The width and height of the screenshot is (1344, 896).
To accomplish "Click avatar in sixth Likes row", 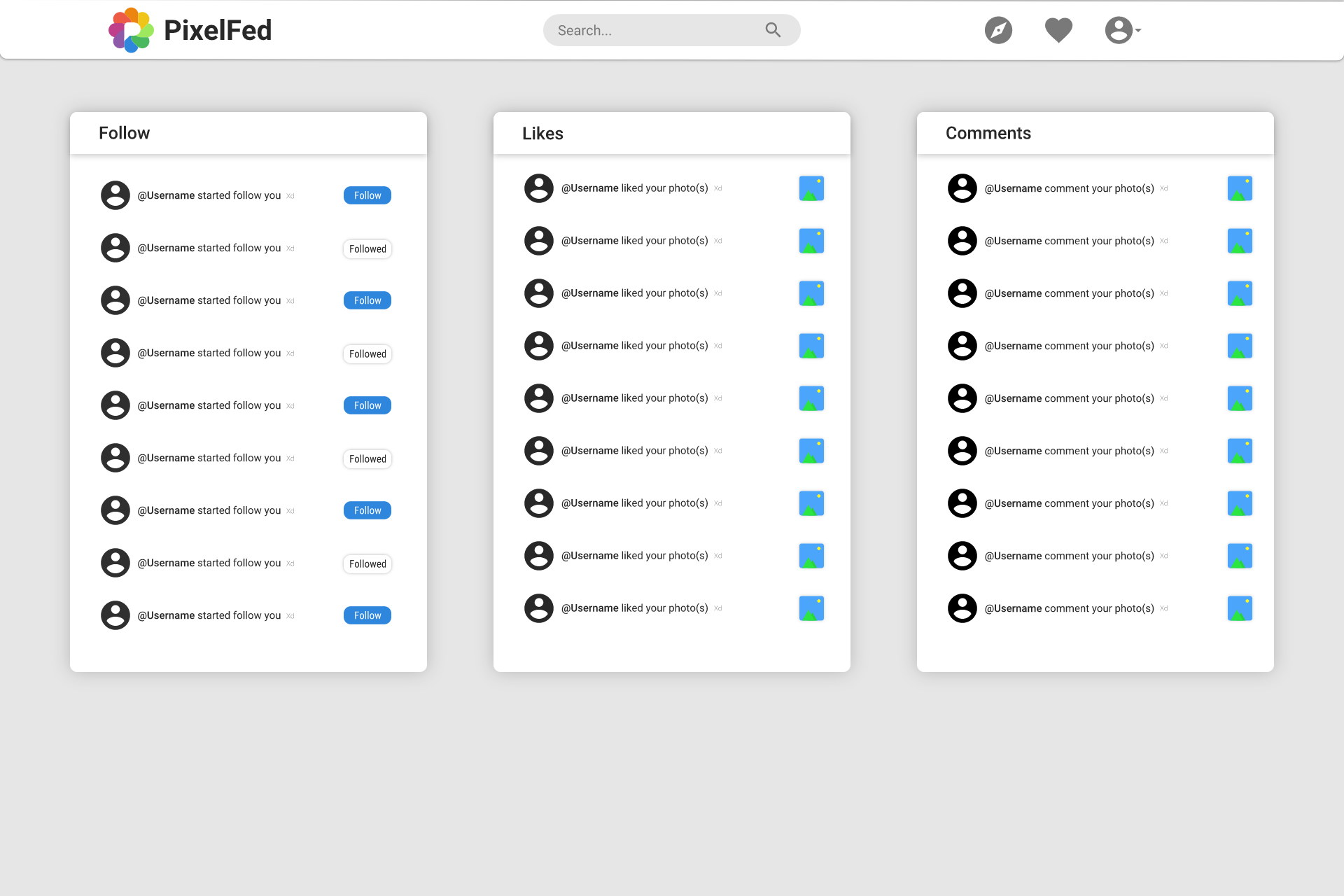I will click(x=539, y=451).
